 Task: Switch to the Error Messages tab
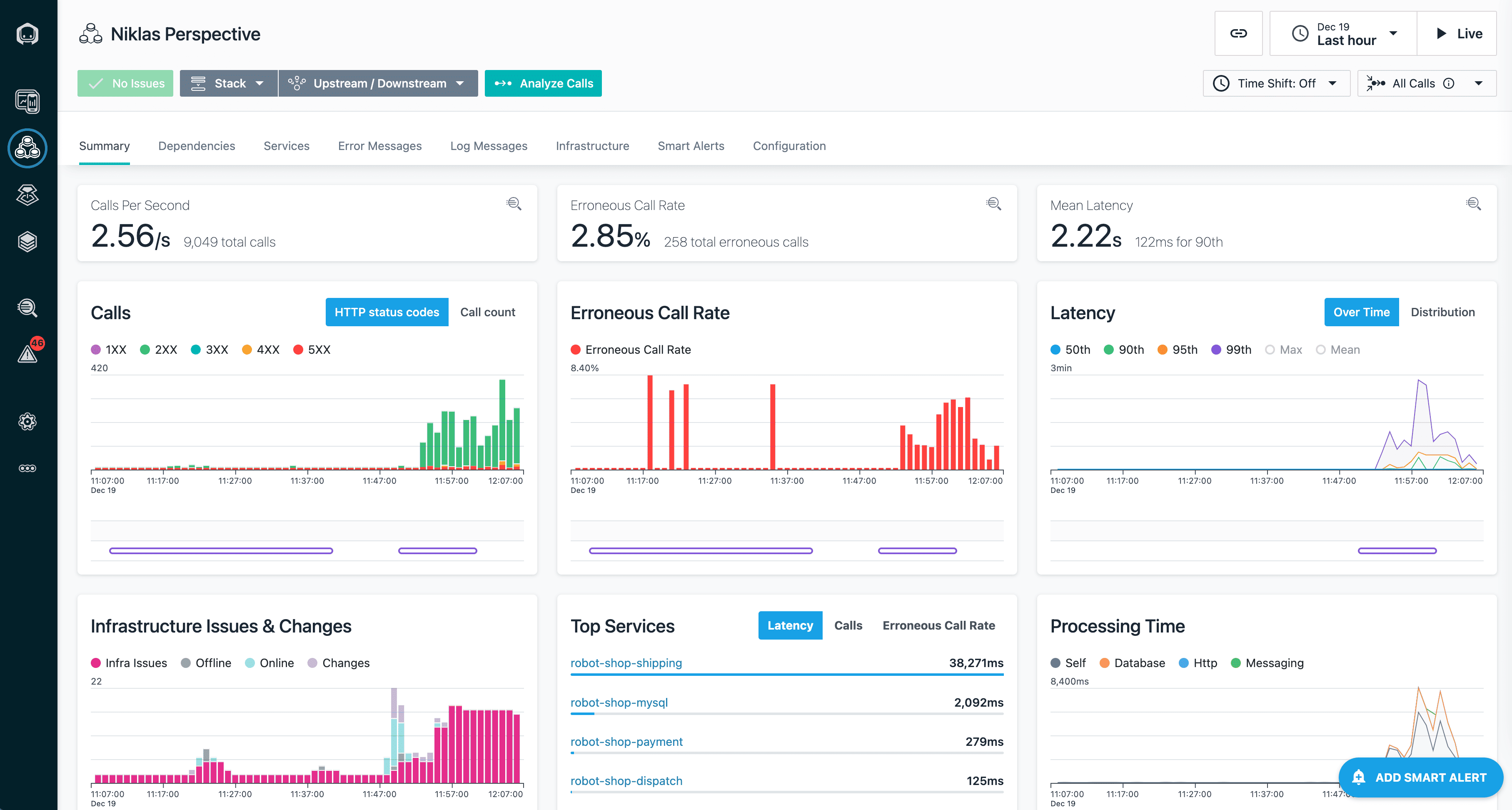pyautogui.click(x=380, y=145)
